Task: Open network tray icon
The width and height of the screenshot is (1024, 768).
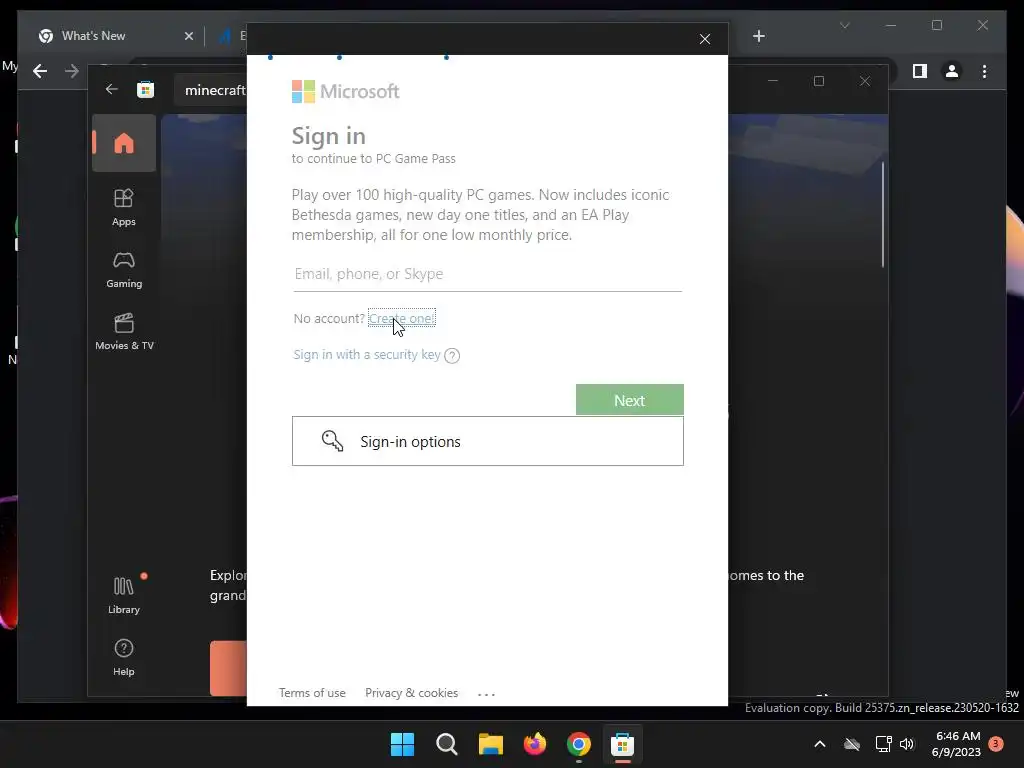Action: click(x=883, y=744)
